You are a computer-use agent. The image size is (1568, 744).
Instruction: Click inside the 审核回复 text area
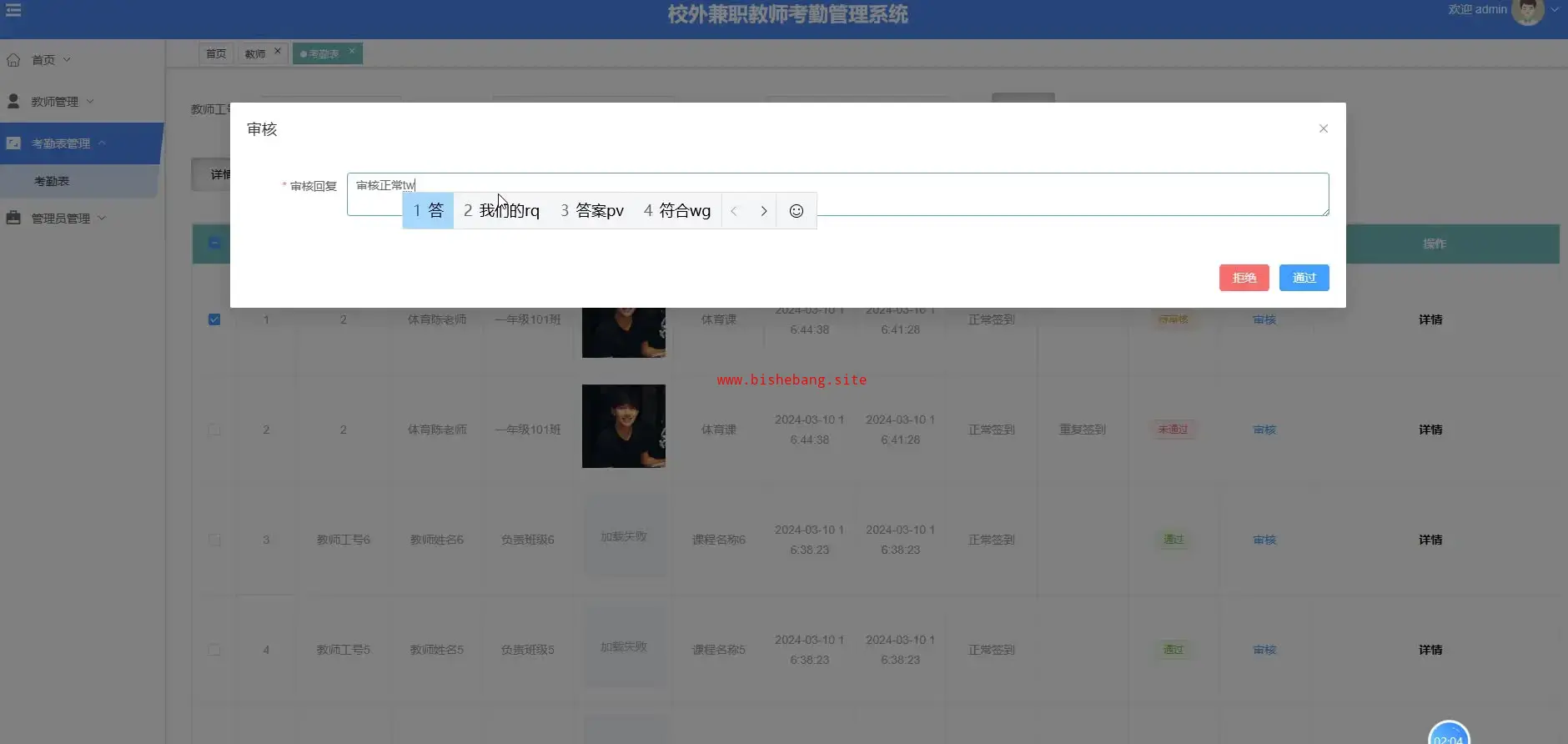click(837, 194)
